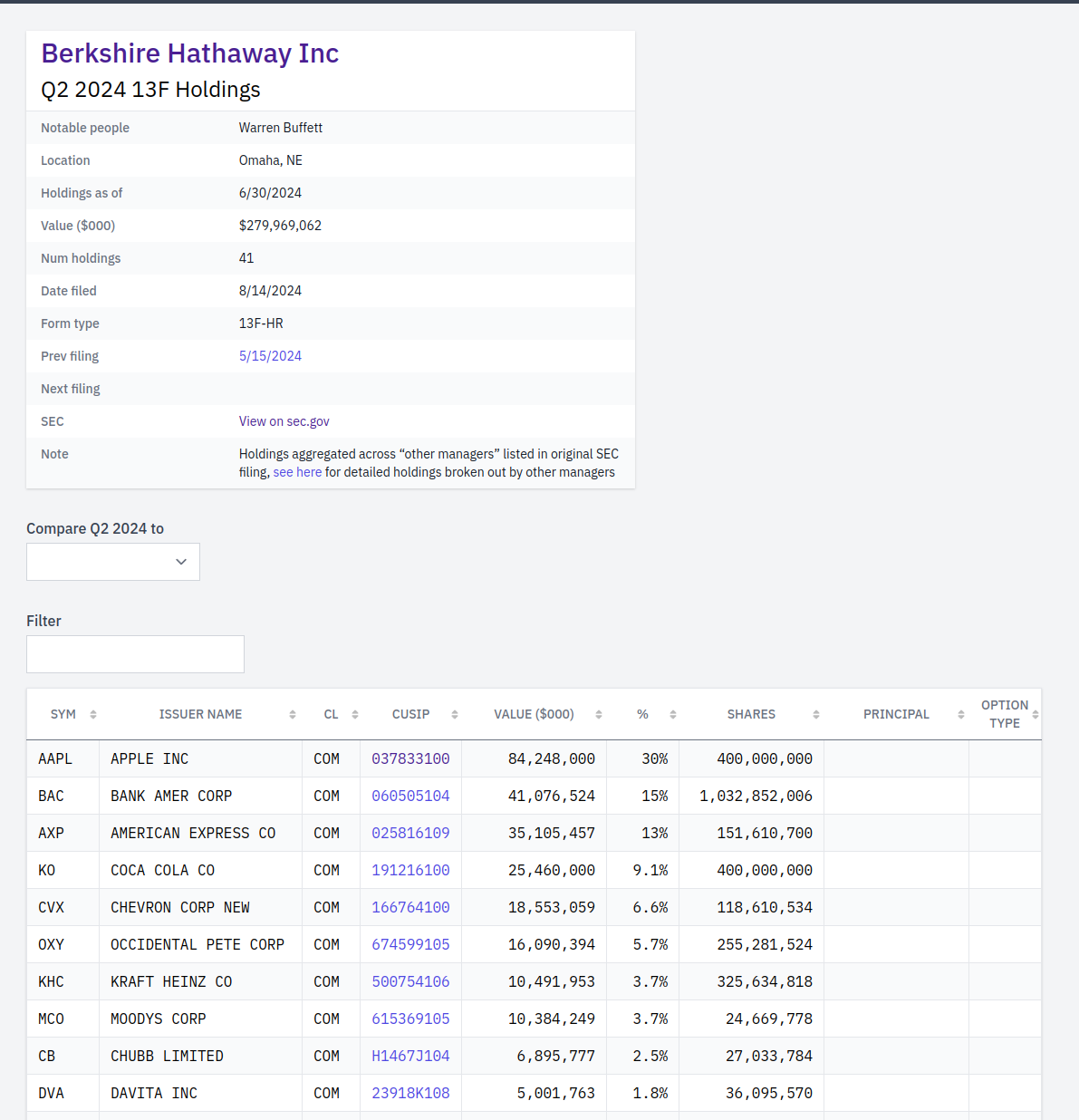The width and height of the screenshot is (1079, 1120).
Task: Click the OPTION TYPE header label
Action: click(1005, 715)
